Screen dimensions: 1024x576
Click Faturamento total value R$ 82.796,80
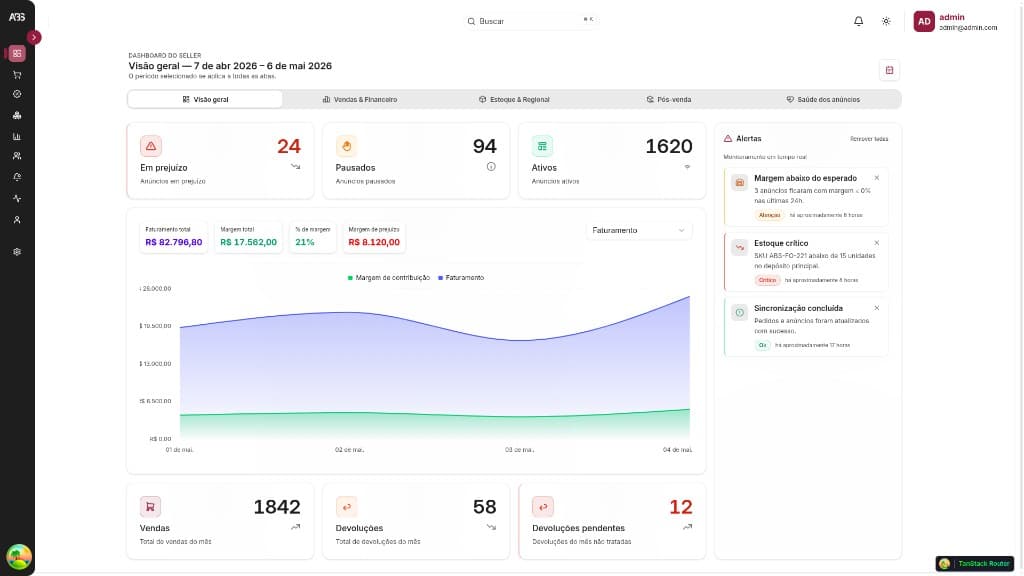coord(174,242)
